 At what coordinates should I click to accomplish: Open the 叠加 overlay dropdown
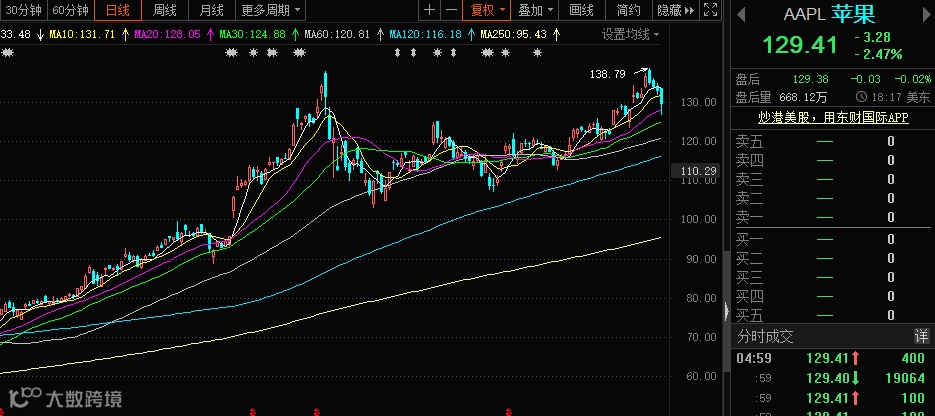tap(535, 10)
